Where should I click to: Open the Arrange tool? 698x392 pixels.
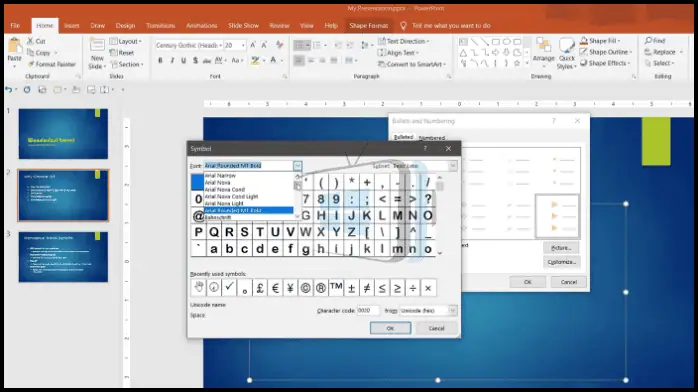point(544,53)
